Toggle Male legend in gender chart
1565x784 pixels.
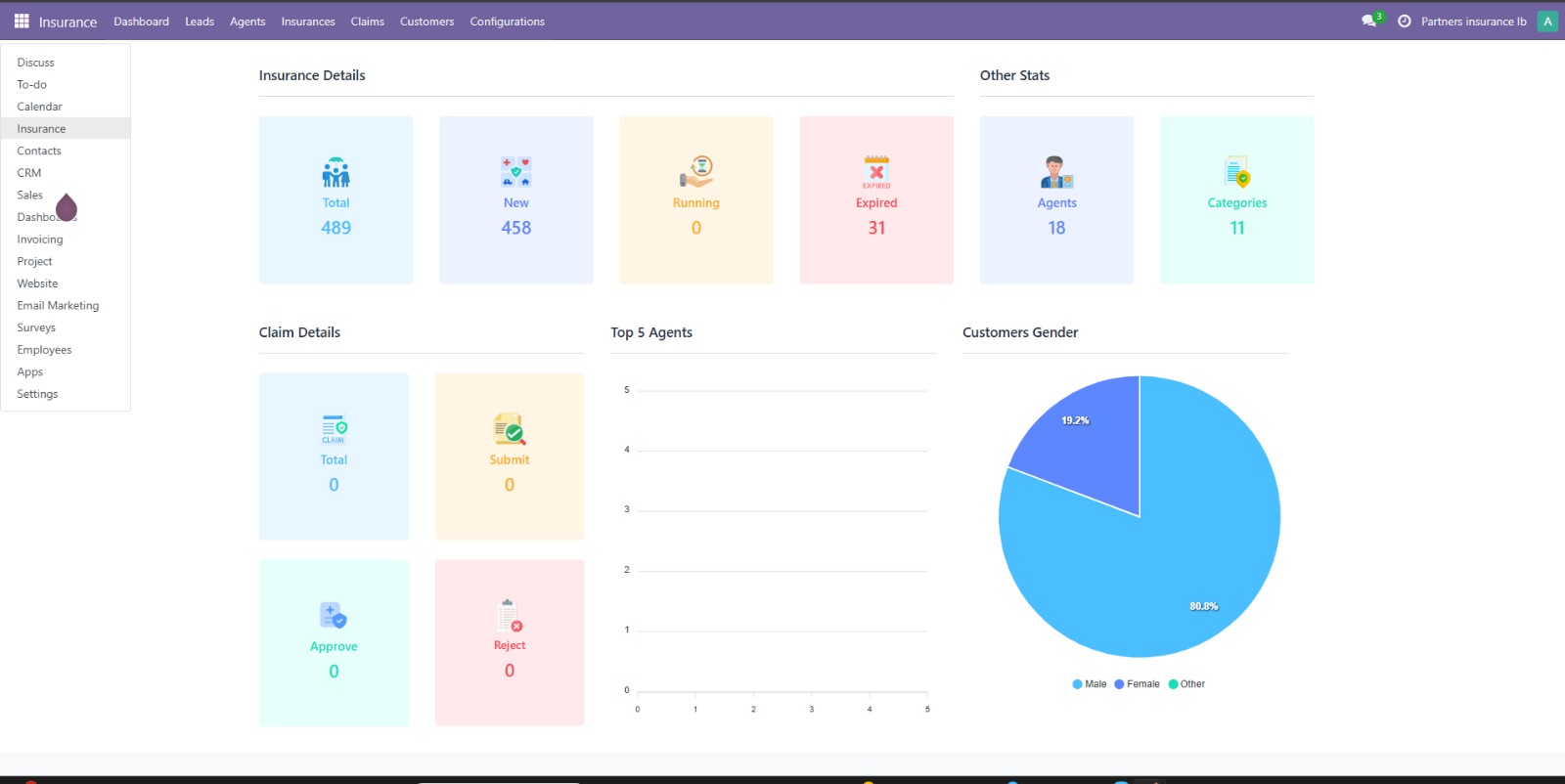(1089, 684)
